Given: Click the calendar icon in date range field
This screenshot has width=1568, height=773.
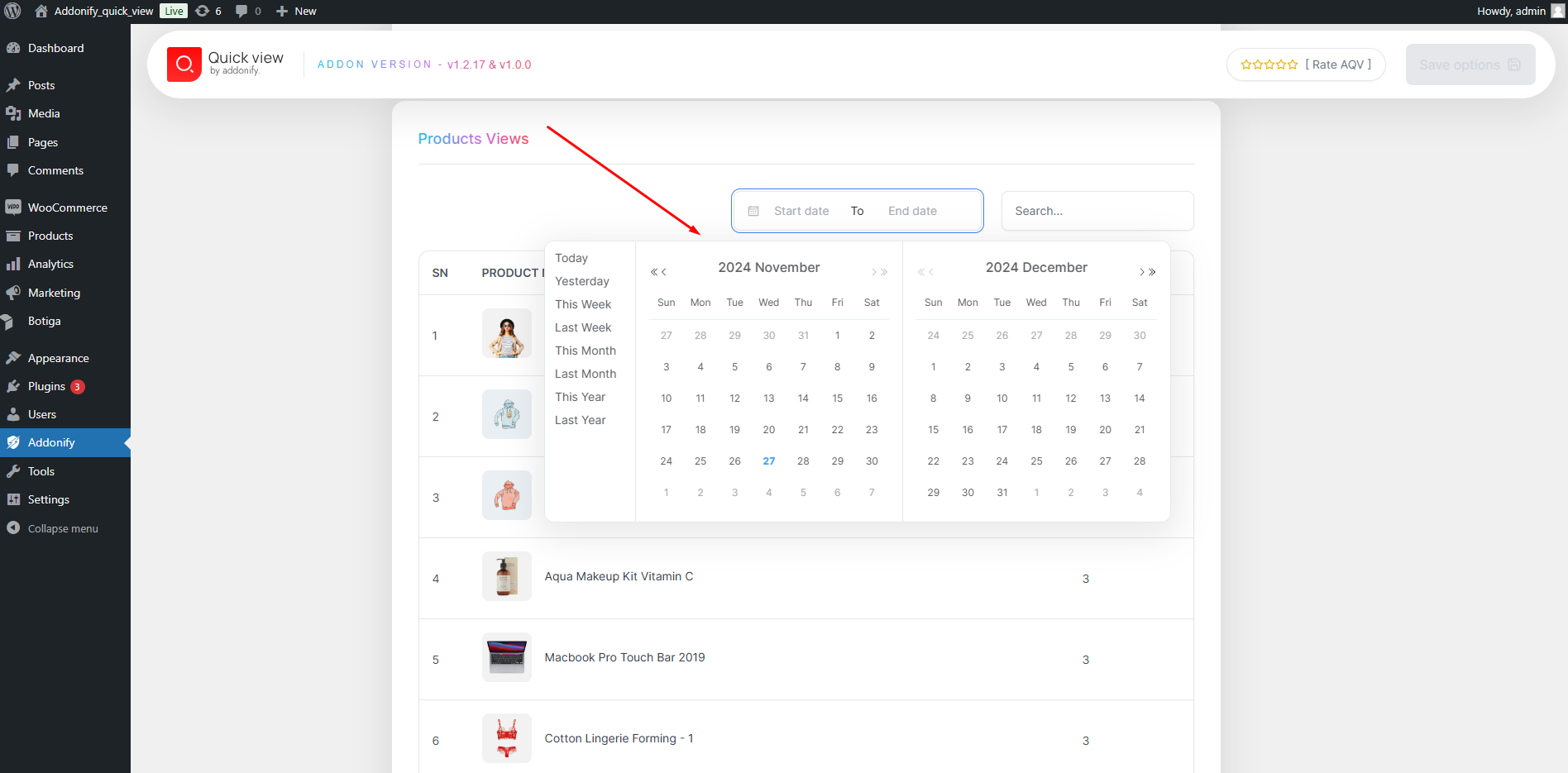Looking at the screenshot, I should click(x=753, y=212).
